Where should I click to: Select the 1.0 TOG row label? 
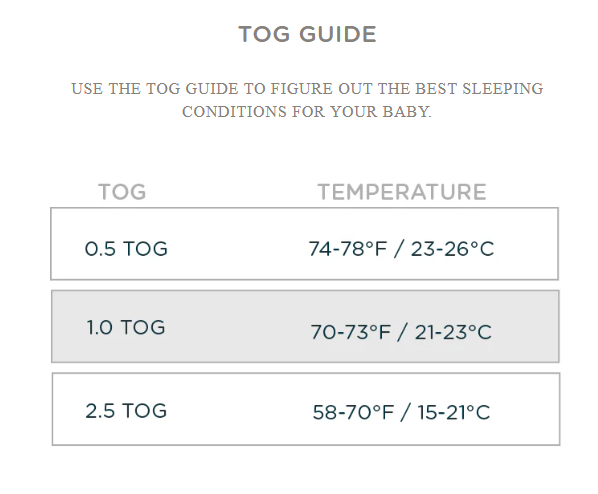tap(126, 327)
